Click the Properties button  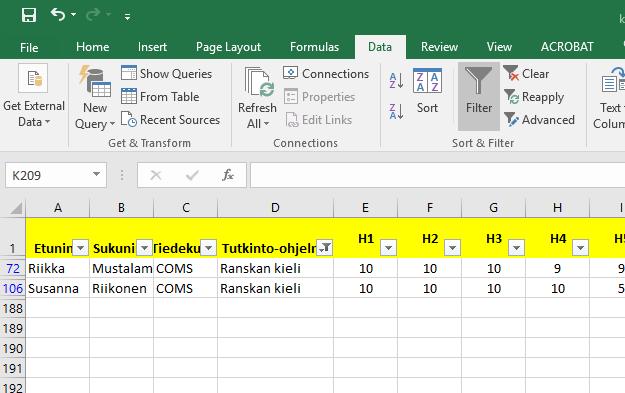click(319, 96)
